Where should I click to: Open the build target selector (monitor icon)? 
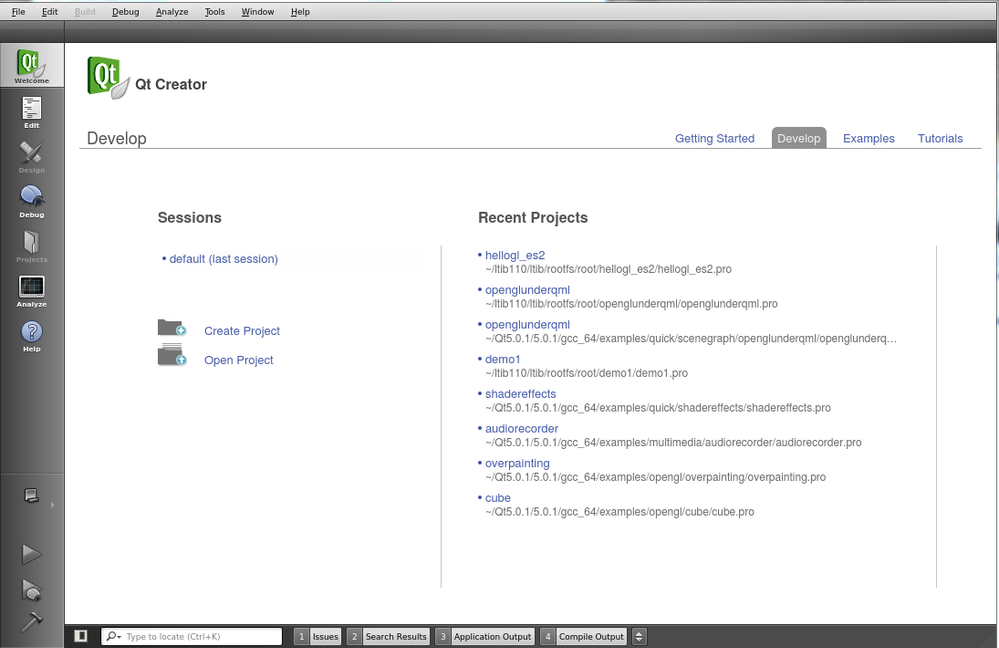31,495
